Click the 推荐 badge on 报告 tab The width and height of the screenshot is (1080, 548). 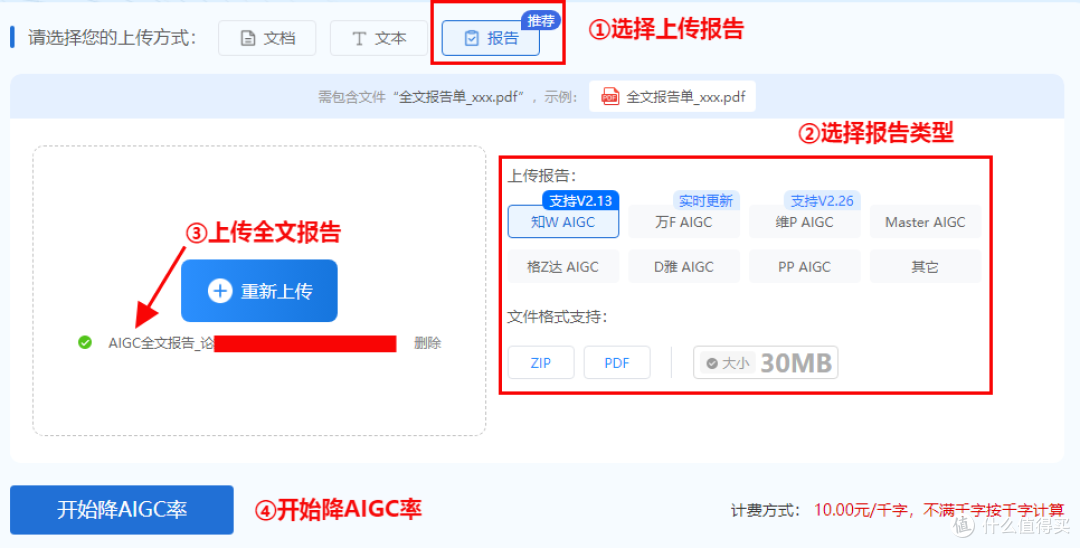pos(541,21)
